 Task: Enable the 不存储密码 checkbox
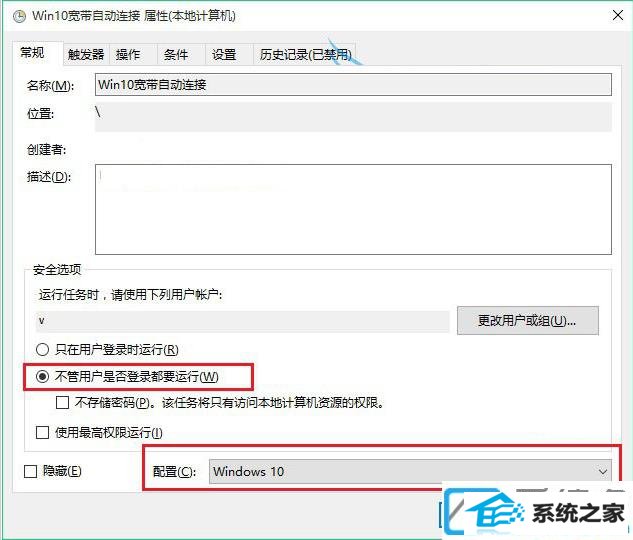(62, 402)
